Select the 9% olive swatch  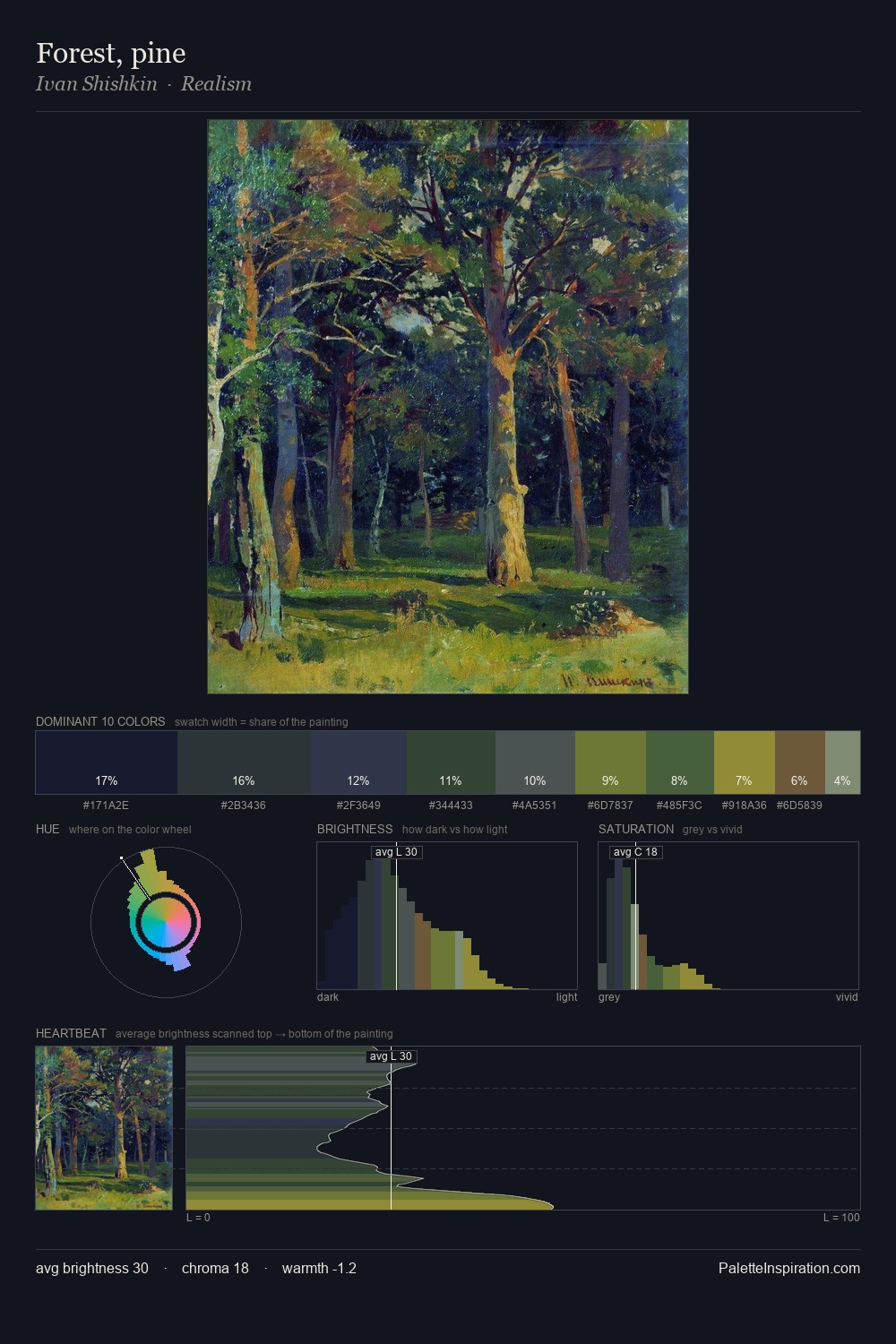coord(610,762)
